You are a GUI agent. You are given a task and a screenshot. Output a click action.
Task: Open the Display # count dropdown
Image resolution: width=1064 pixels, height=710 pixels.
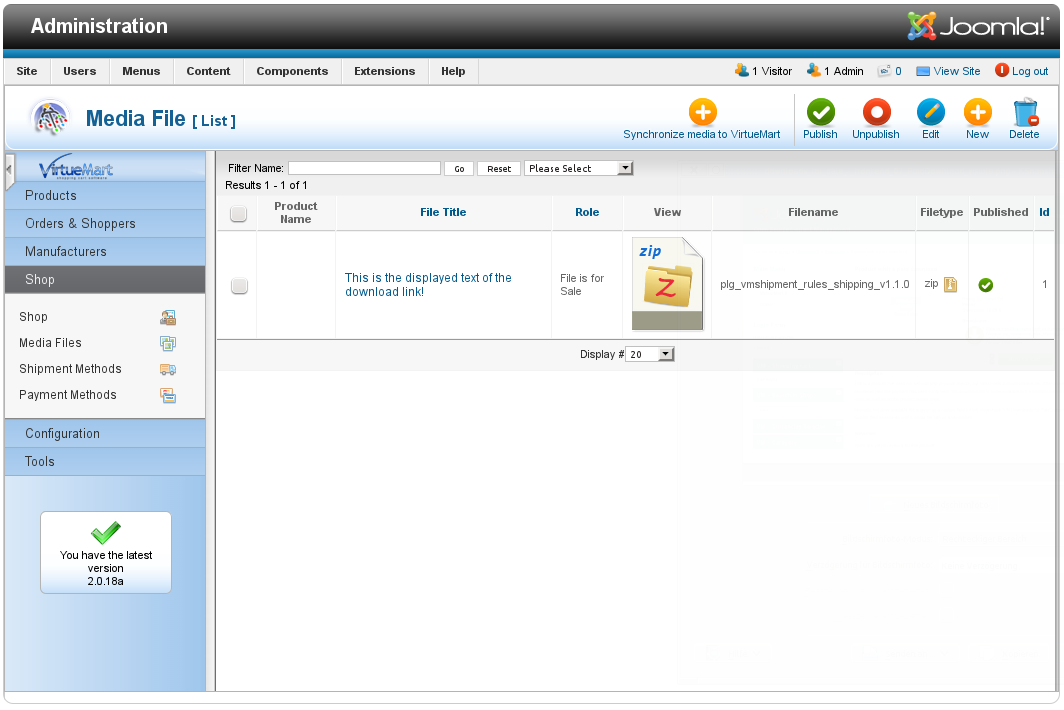(650, 355)
